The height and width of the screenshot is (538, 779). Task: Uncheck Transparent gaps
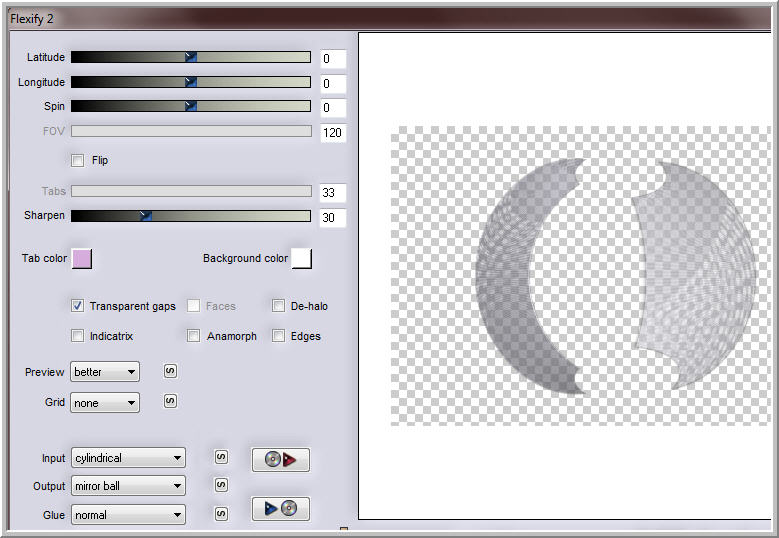click(78, 306)
